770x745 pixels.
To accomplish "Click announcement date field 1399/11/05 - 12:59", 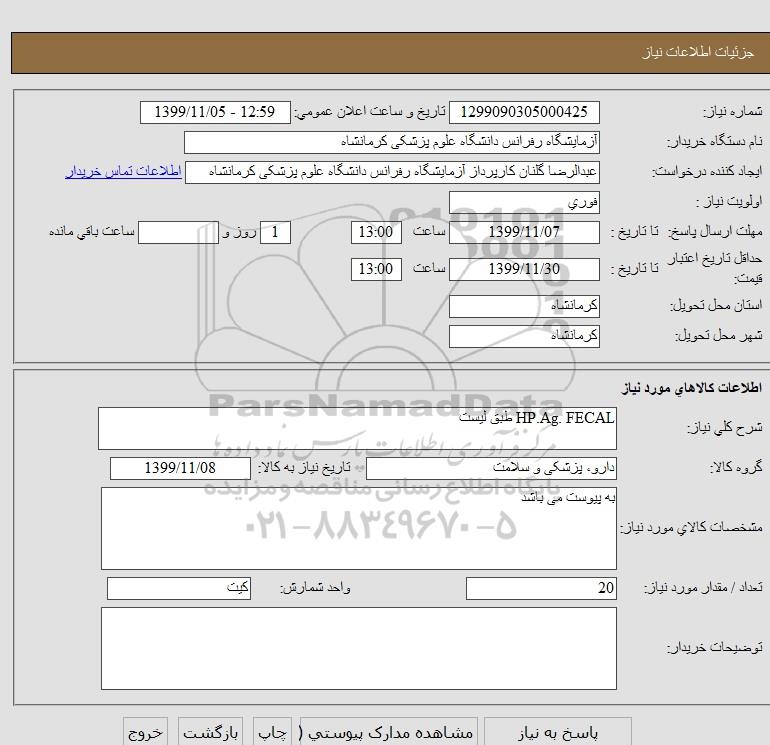I will [215, 112].
